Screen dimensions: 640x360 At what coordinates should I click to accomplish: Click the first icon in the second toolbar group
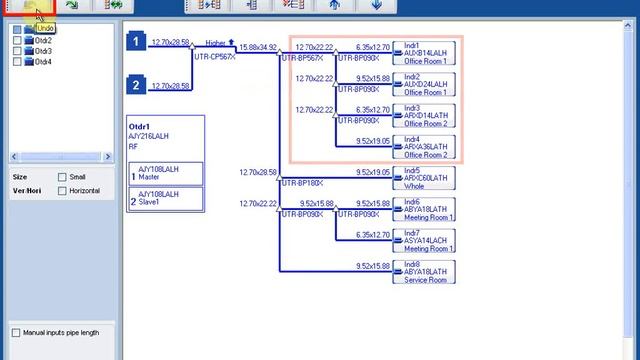[x=209, y=5]
